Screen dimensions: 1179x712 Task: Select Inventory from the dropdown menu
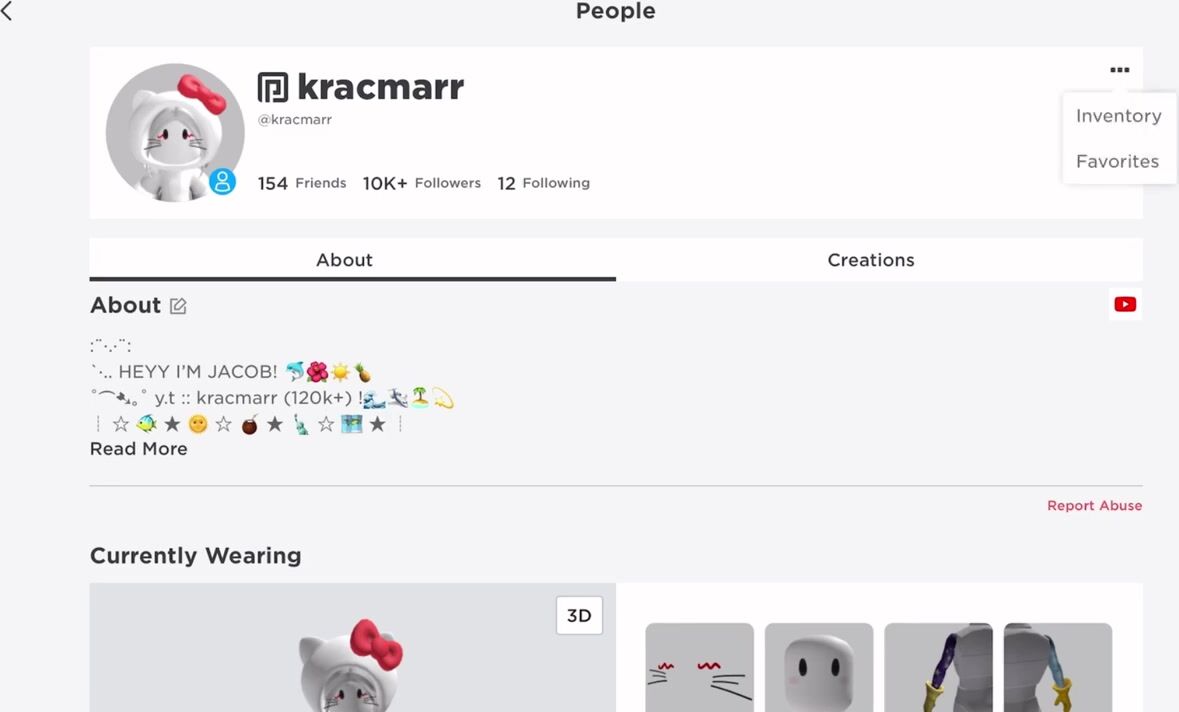click(1118, 116)
